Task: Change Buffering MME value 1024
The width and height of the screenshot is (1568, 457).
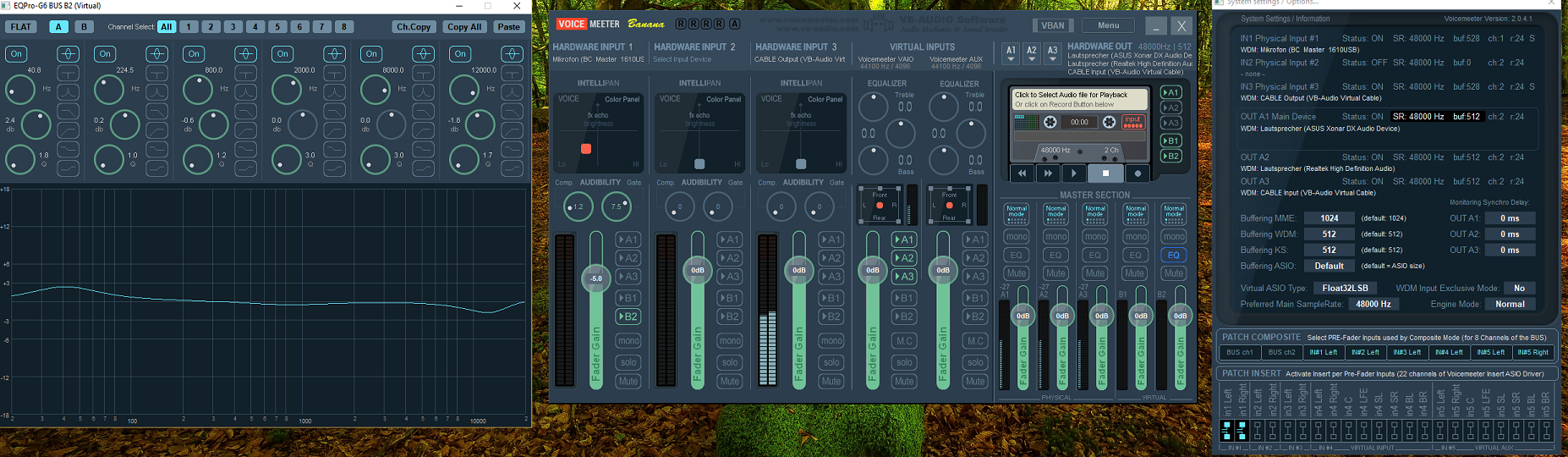Action: coord(1330,218)
